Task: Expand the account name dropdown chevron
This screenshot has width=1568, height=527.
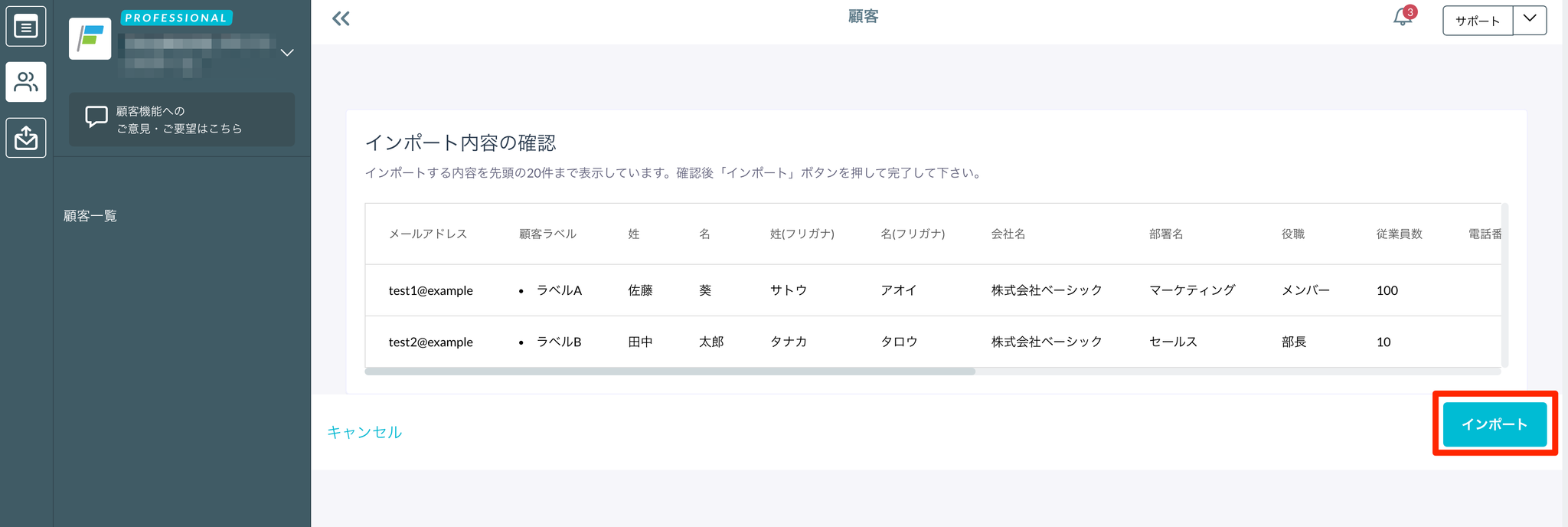Action: tap(287, 53)
